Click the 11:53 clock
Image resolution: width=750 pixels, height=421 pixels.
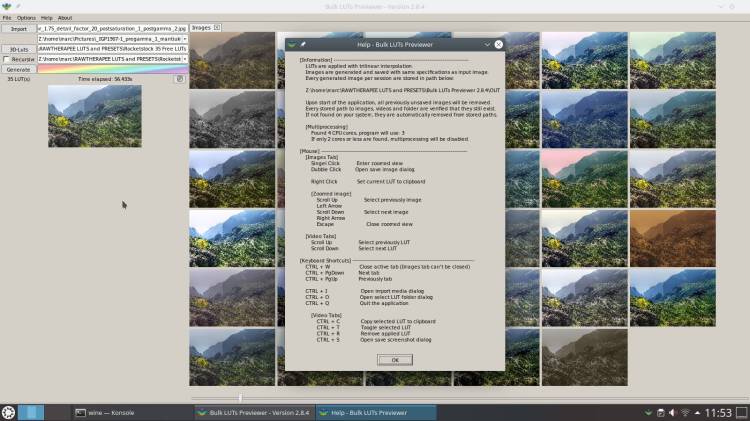[718, 412]
